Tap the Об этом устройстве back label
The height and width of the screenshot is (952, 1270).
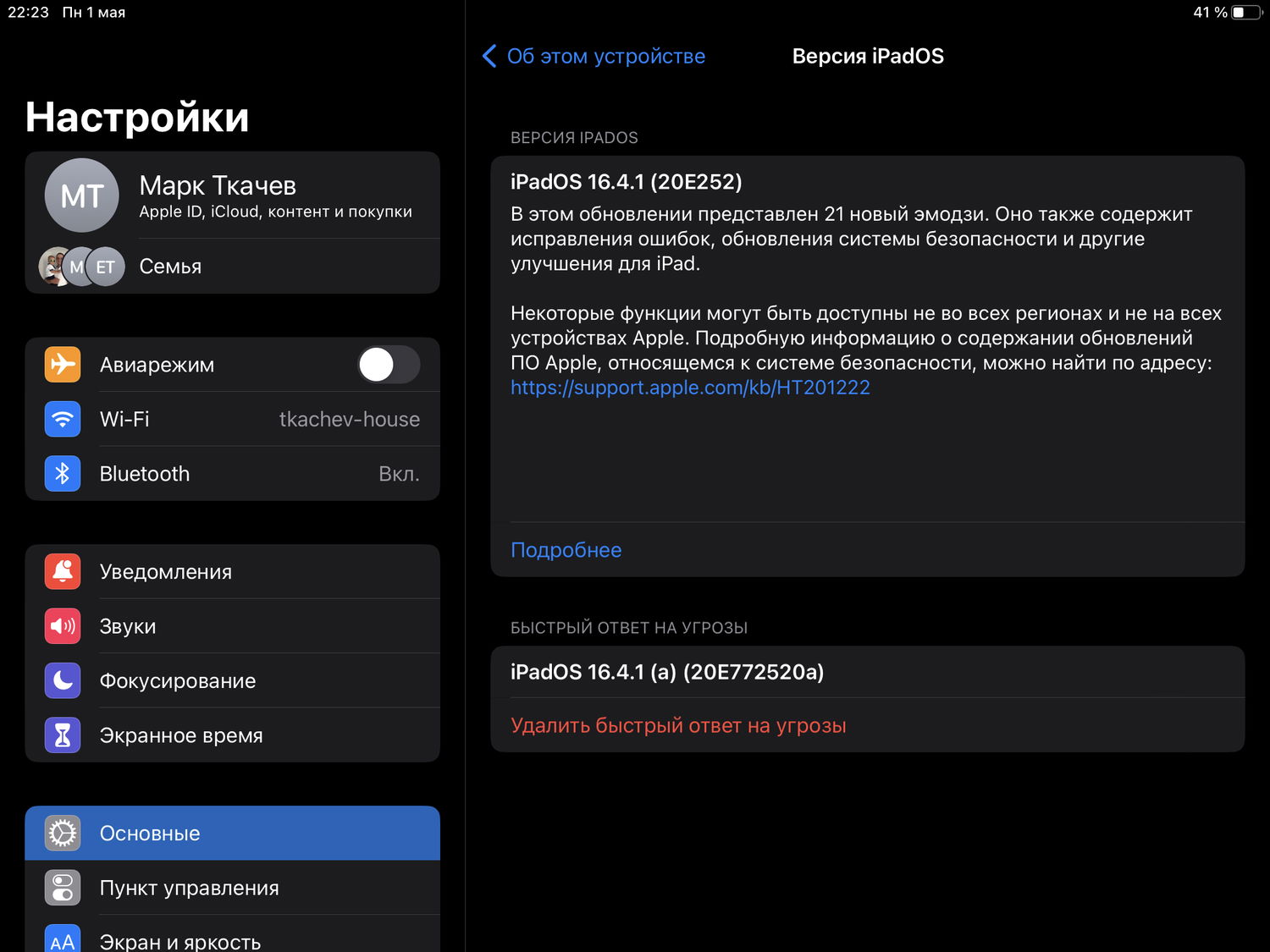[x=605, y=57]
